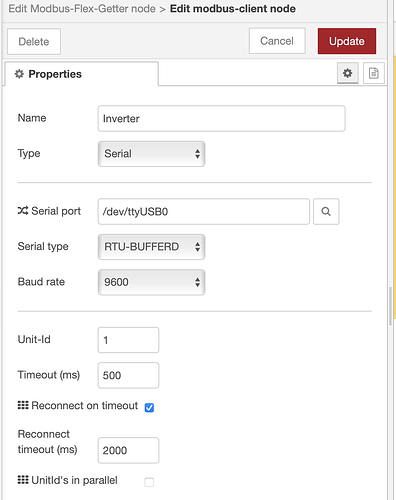Search serial ports with magnifier button

[326, 211]
